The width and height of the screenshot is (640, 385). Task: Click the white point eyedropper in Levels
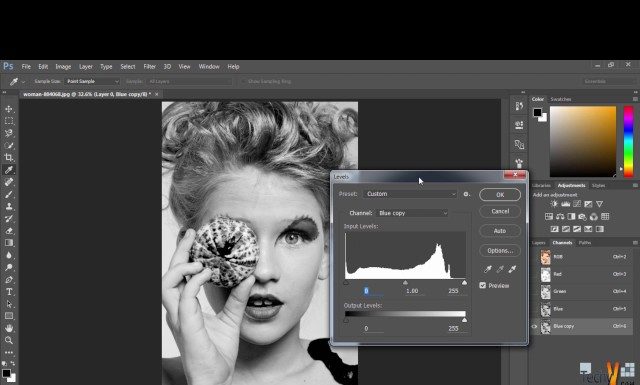tap(512, 269)
